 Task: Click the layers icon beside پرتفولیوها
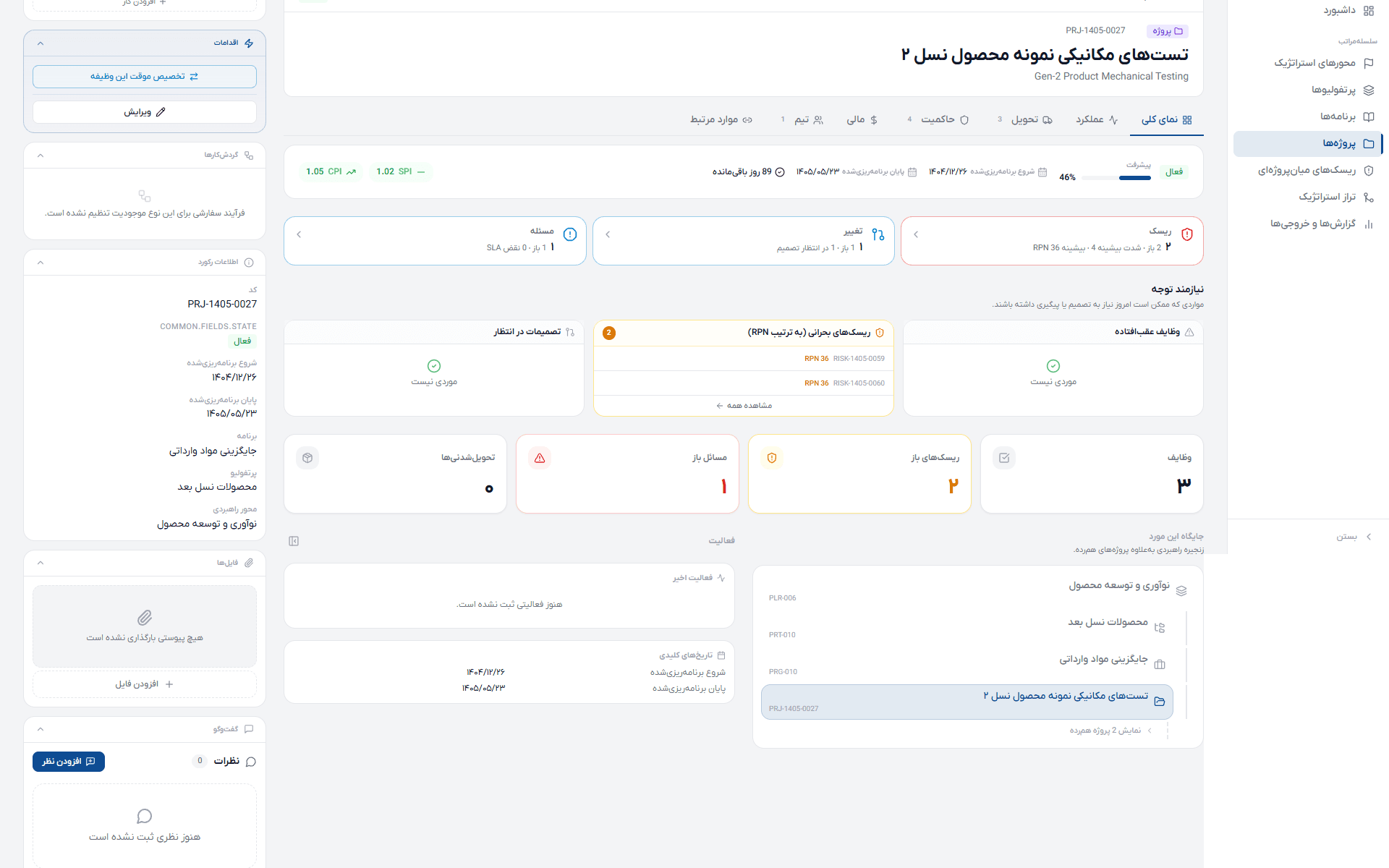(x=1368, y=90)
